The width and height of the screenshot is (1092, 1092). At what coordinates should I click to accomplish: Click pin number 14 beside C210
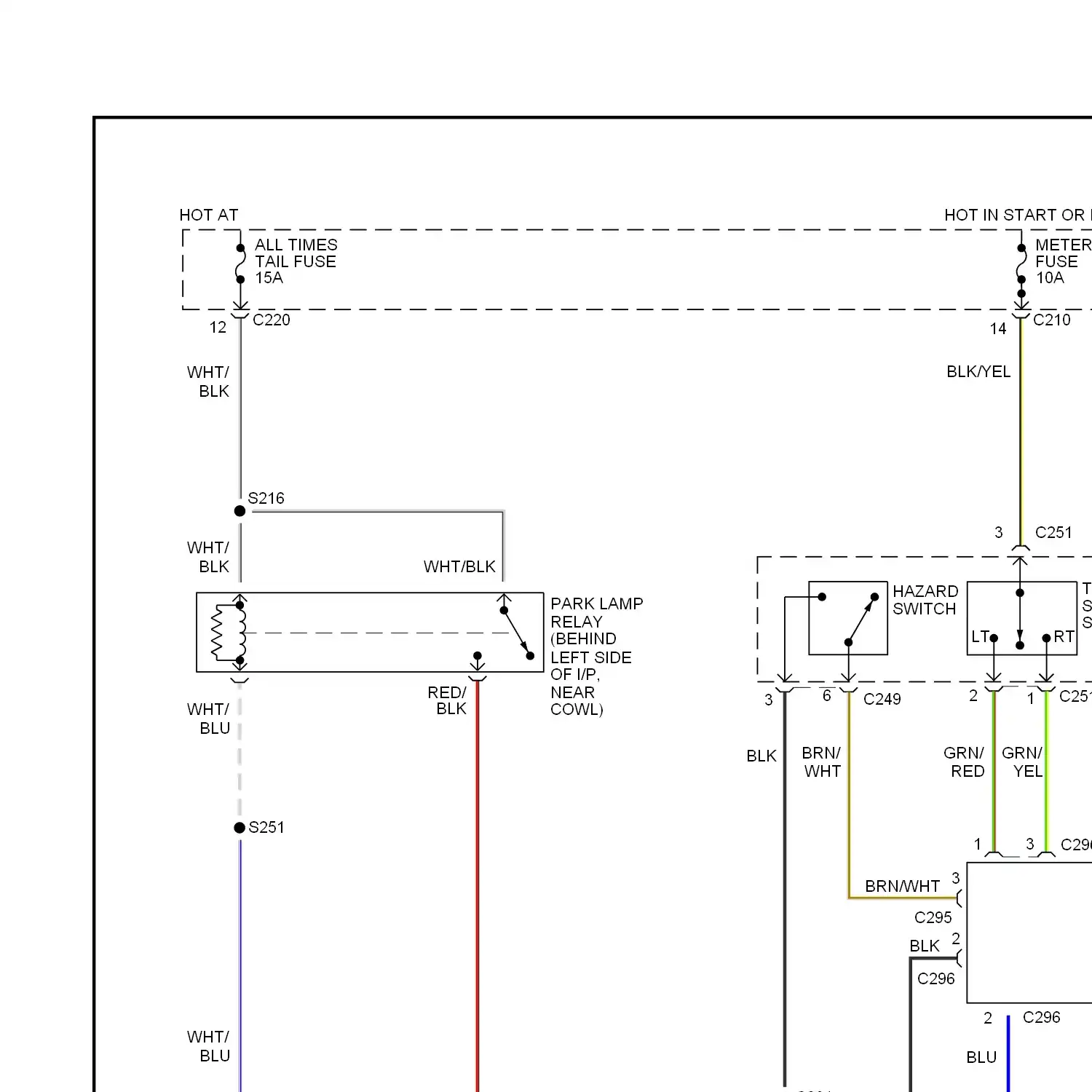click(x=998, y=328)
